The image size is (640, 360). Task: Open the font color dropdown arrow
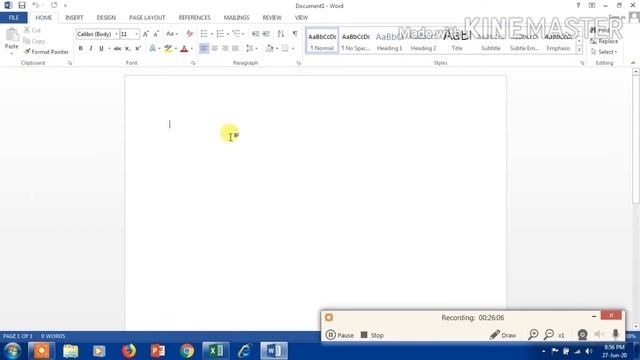pos(191,49)
